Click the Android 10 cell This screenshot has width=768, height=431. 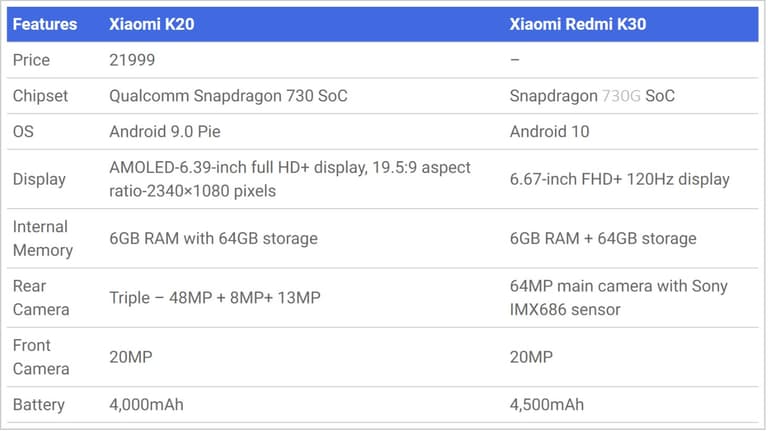pos(549,131)
